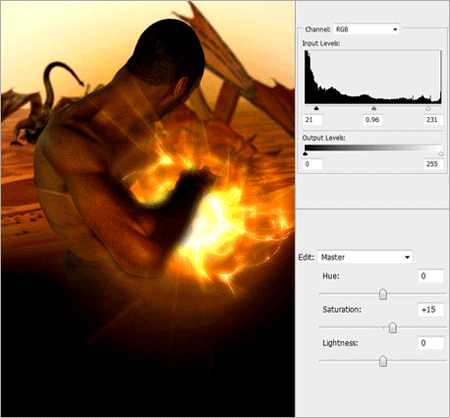Click the white output levels slider handle

click(441, 154)
